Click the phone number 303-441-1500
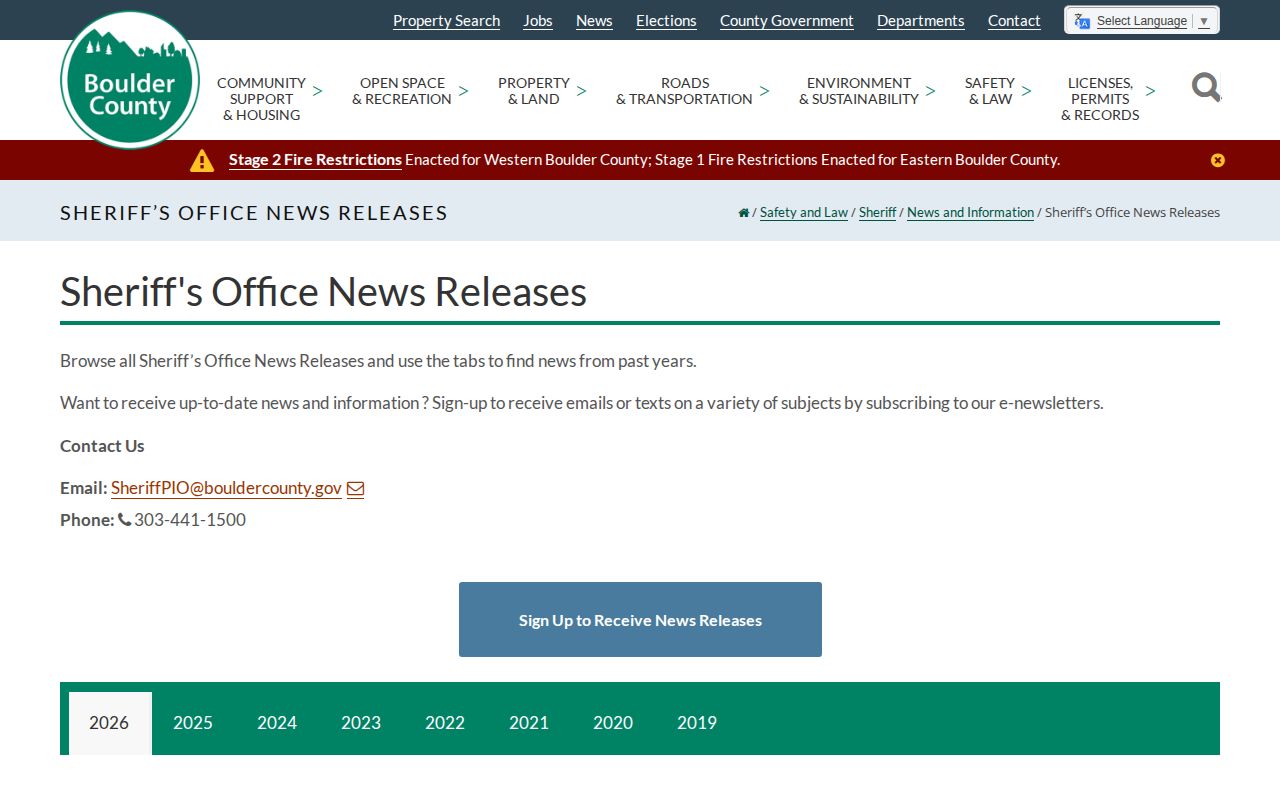This screenshot has width=1280, height=800. [x=190, y=520]
